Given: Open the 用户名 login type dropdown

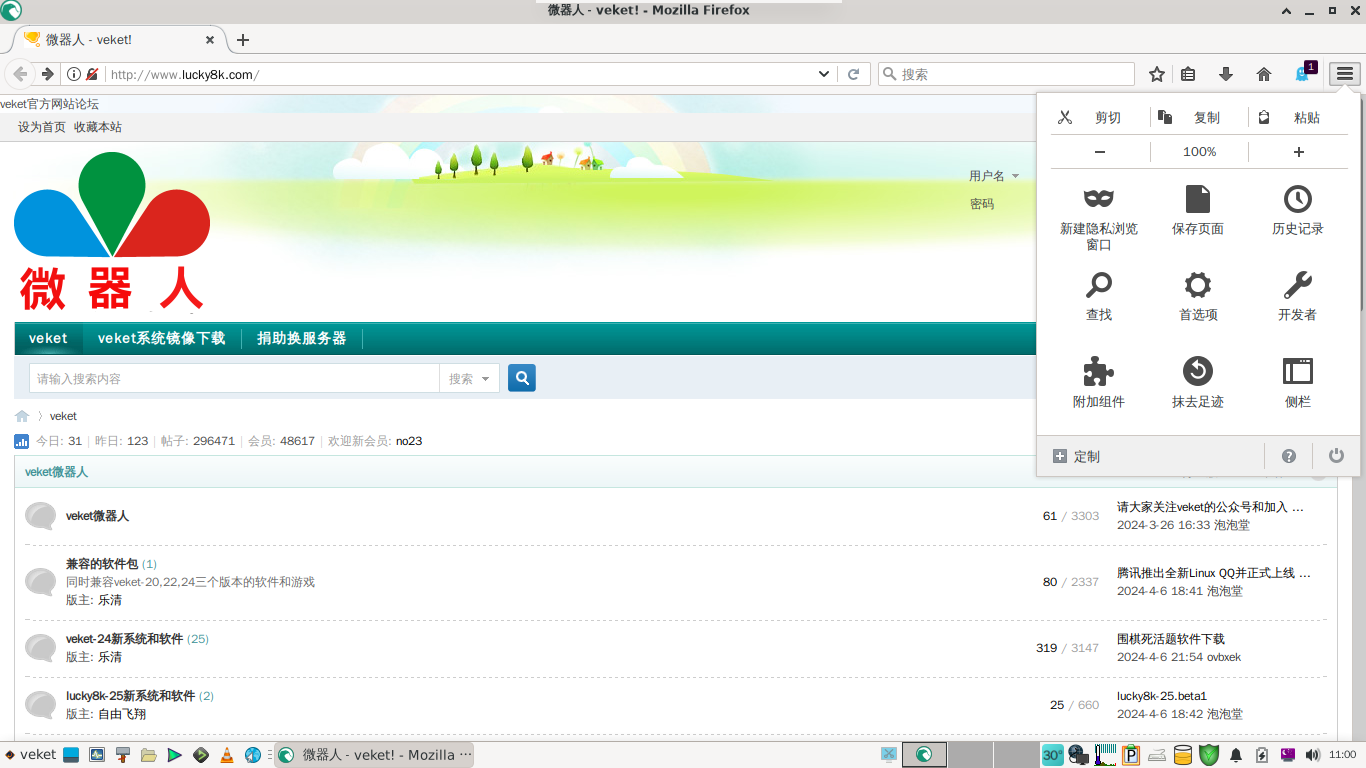Looking at the screenshot, I should point(994,176).
